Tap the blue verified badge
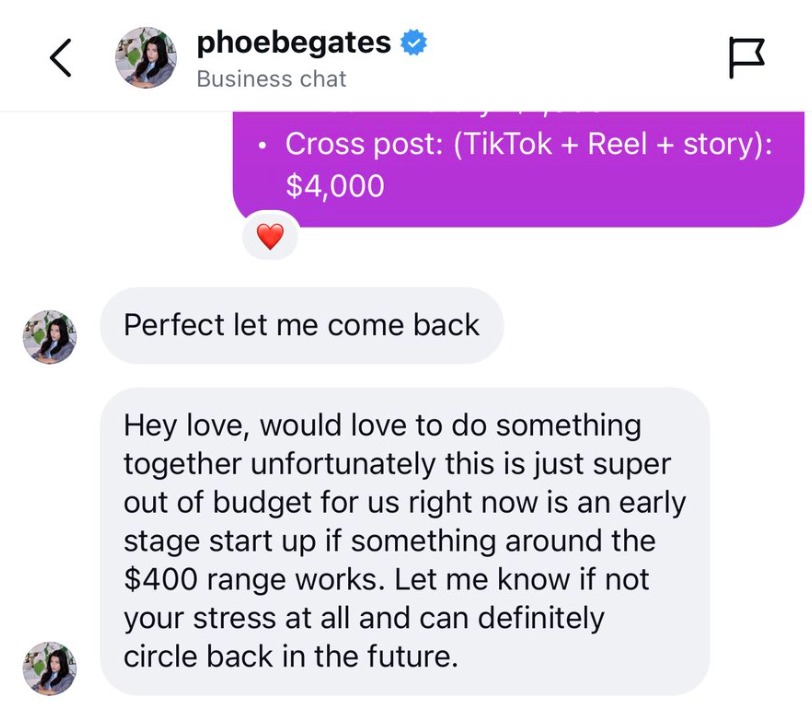 (414, 43)
